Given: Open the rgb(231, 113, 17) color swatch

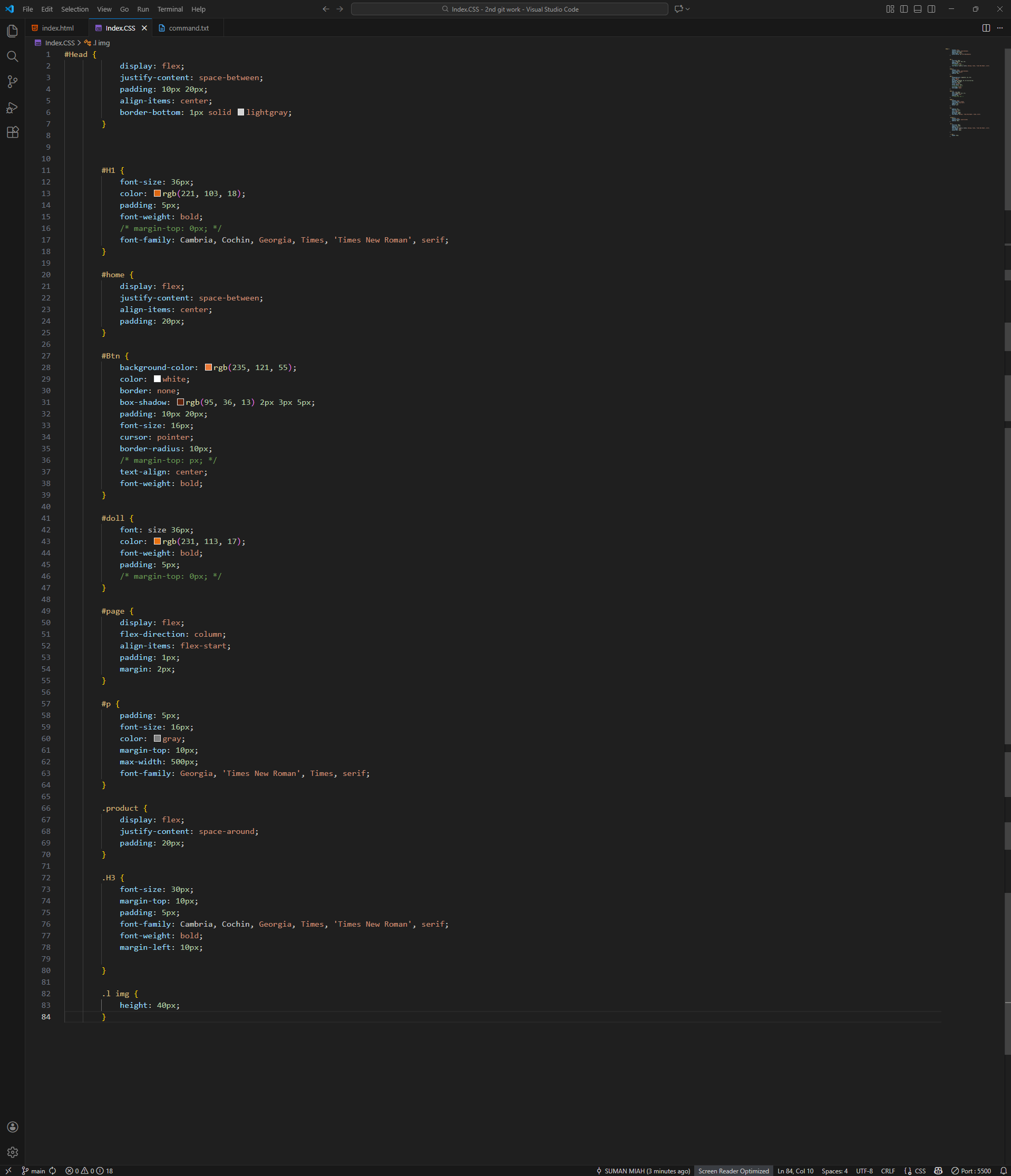Looking at the screenshot, I should 157,541.
